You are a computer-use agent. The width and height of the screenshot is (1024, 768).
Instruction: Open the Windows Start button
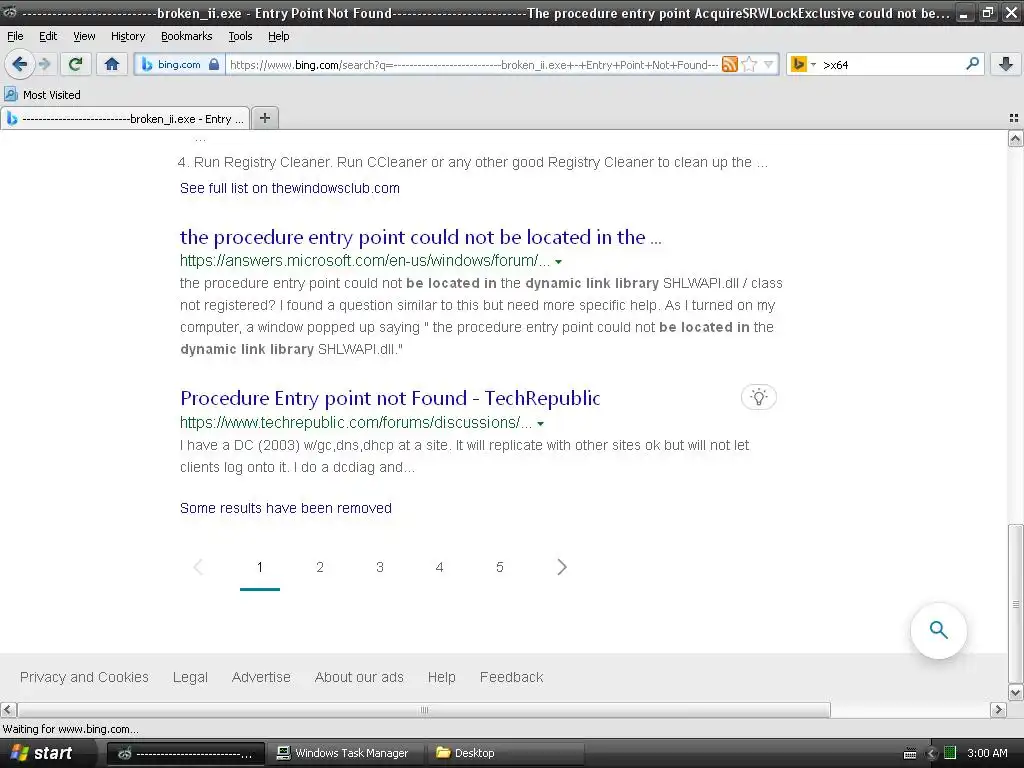click(40, 753)
